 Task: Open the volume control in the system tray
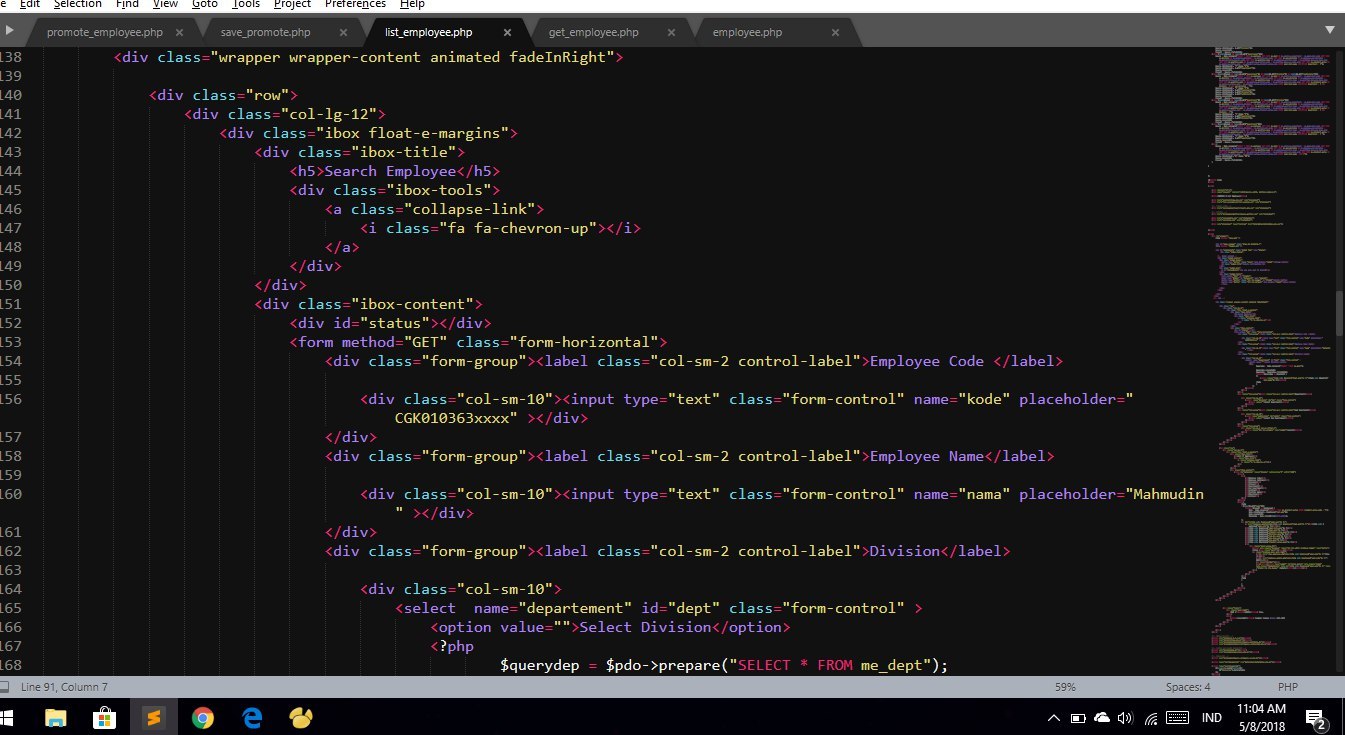pos(1125,717)
